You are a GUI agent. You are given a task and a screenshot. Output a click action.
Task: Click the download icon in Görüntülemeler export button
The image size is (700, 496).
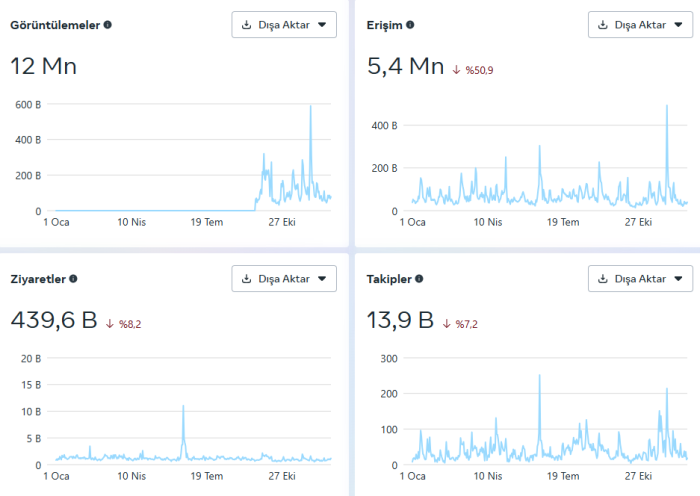[246, 25]
